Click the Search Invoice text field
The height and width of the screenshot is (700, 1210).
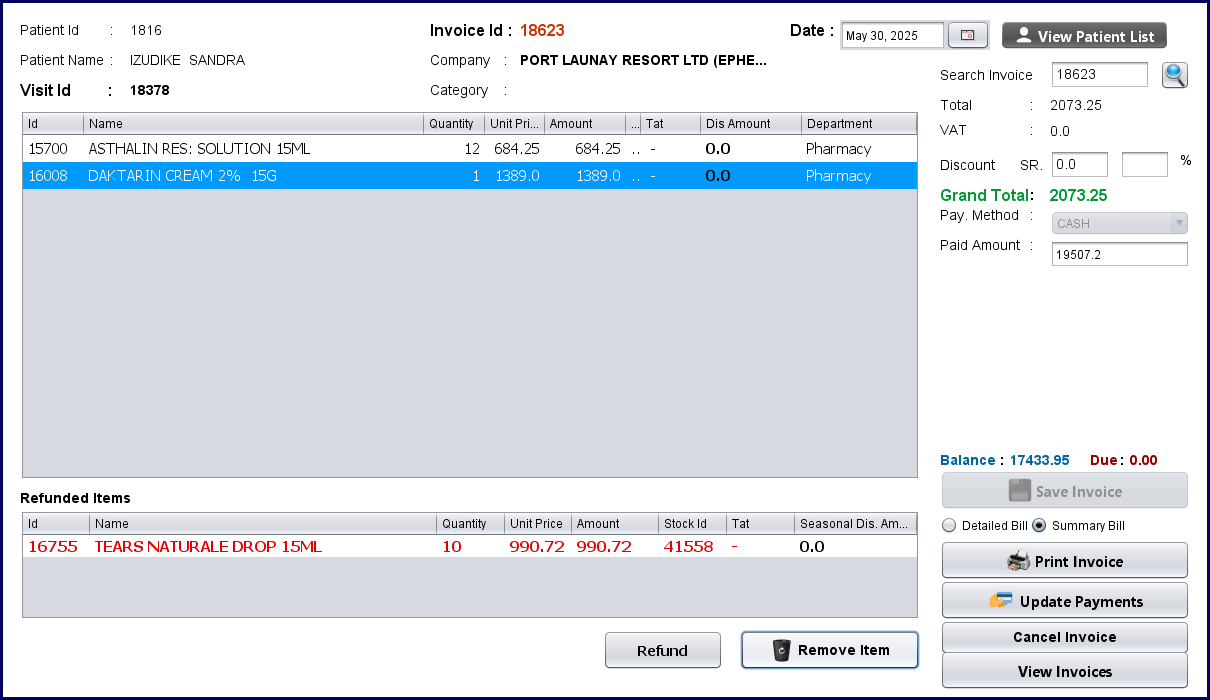[1099, 75]
